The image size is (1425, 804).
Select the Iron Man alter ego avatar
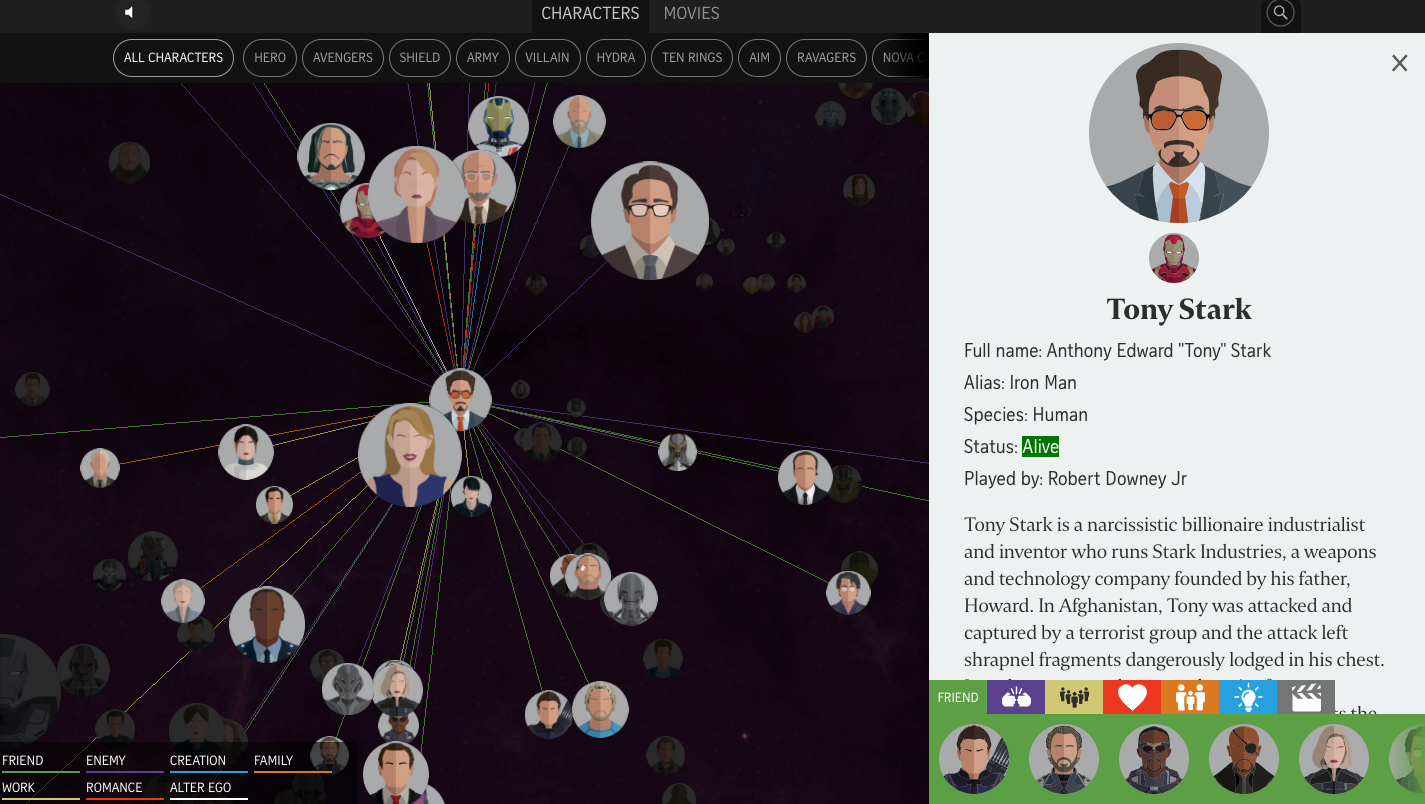1173,258
